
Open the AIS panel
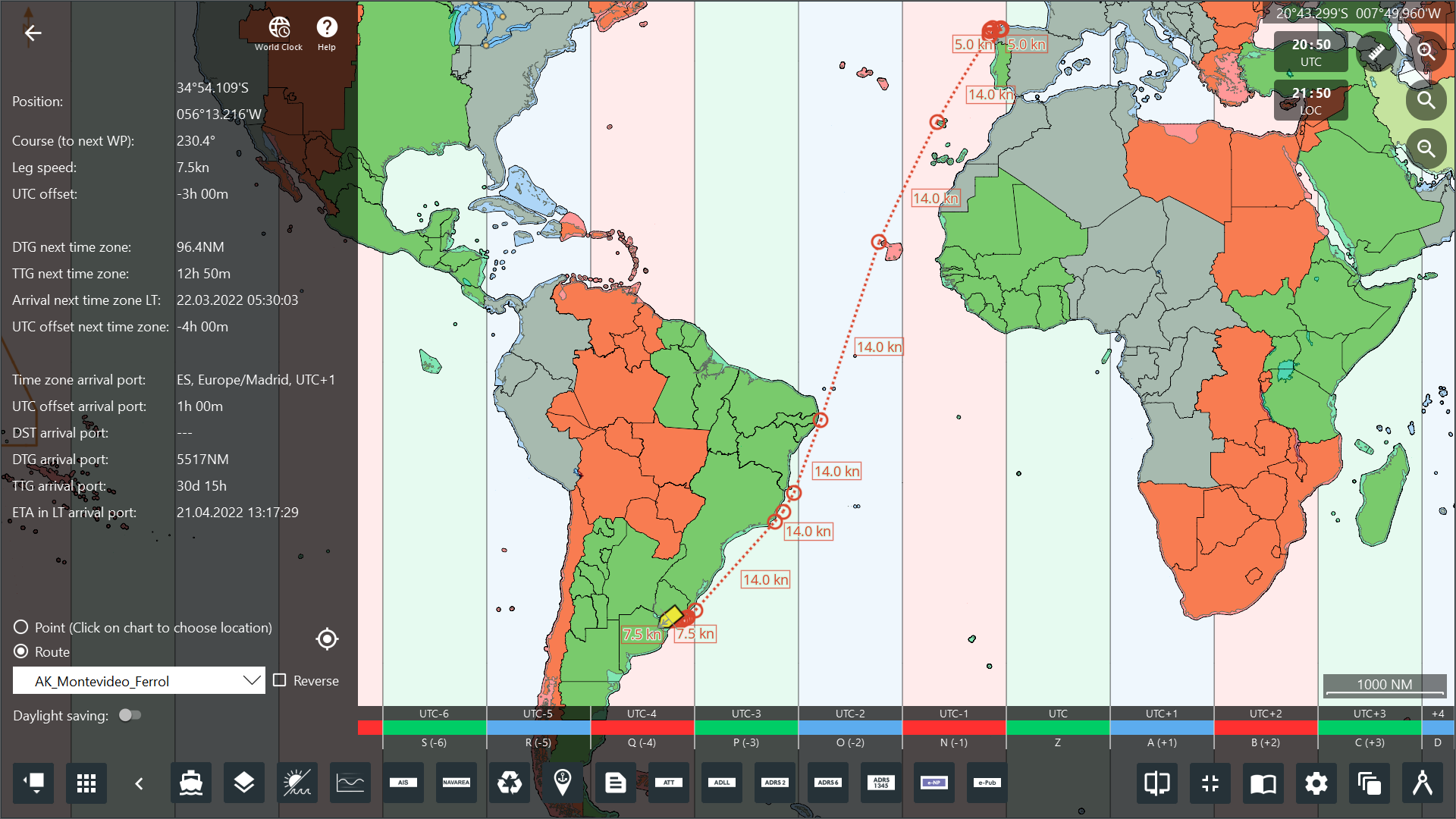coord(403,783)
